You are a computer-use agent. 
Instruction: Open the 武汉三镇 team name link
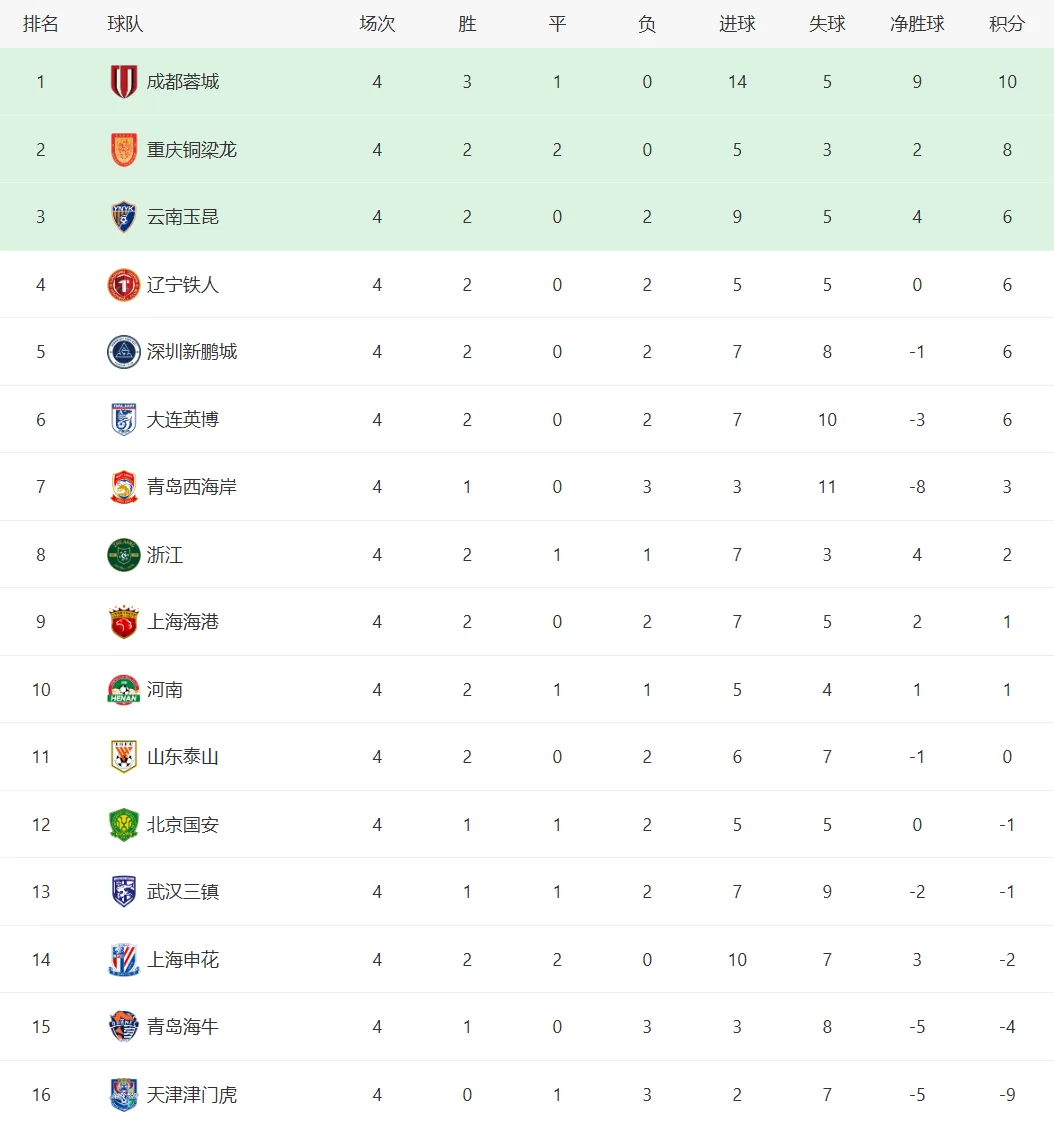pos(183,892)
